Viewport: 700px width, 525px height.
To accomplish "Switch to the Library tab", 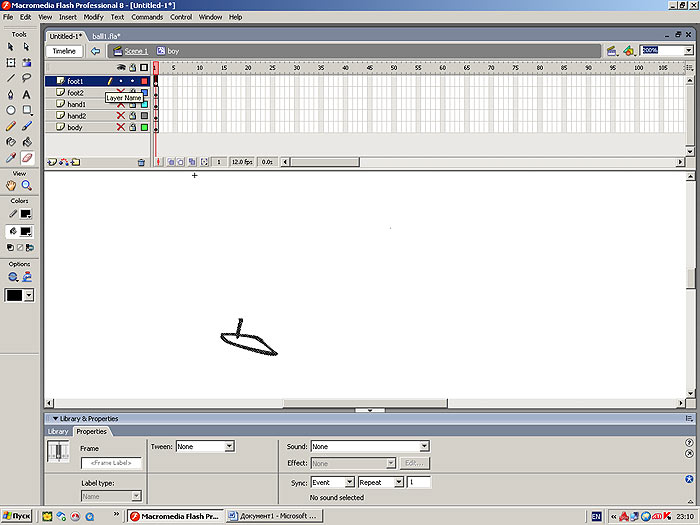I will pyautogui.click(x=58, y=431).
